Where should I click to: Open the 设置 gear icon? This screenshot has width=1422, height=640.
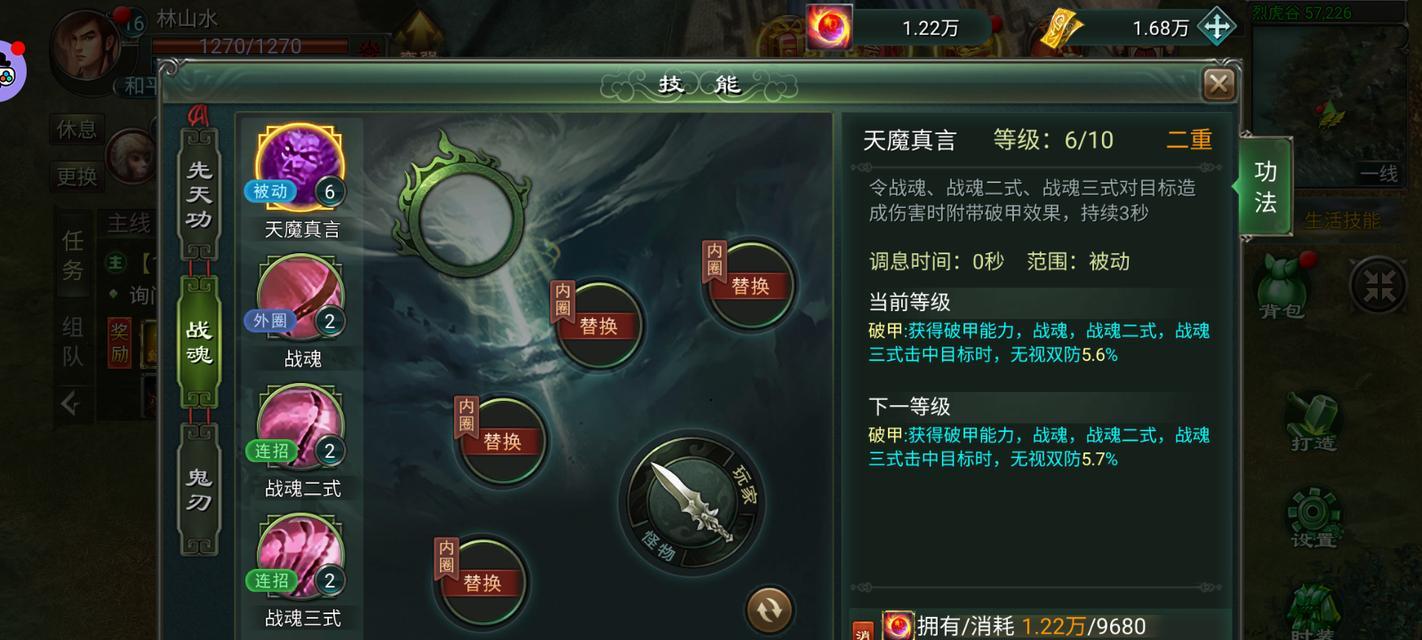pos(1314,517)
